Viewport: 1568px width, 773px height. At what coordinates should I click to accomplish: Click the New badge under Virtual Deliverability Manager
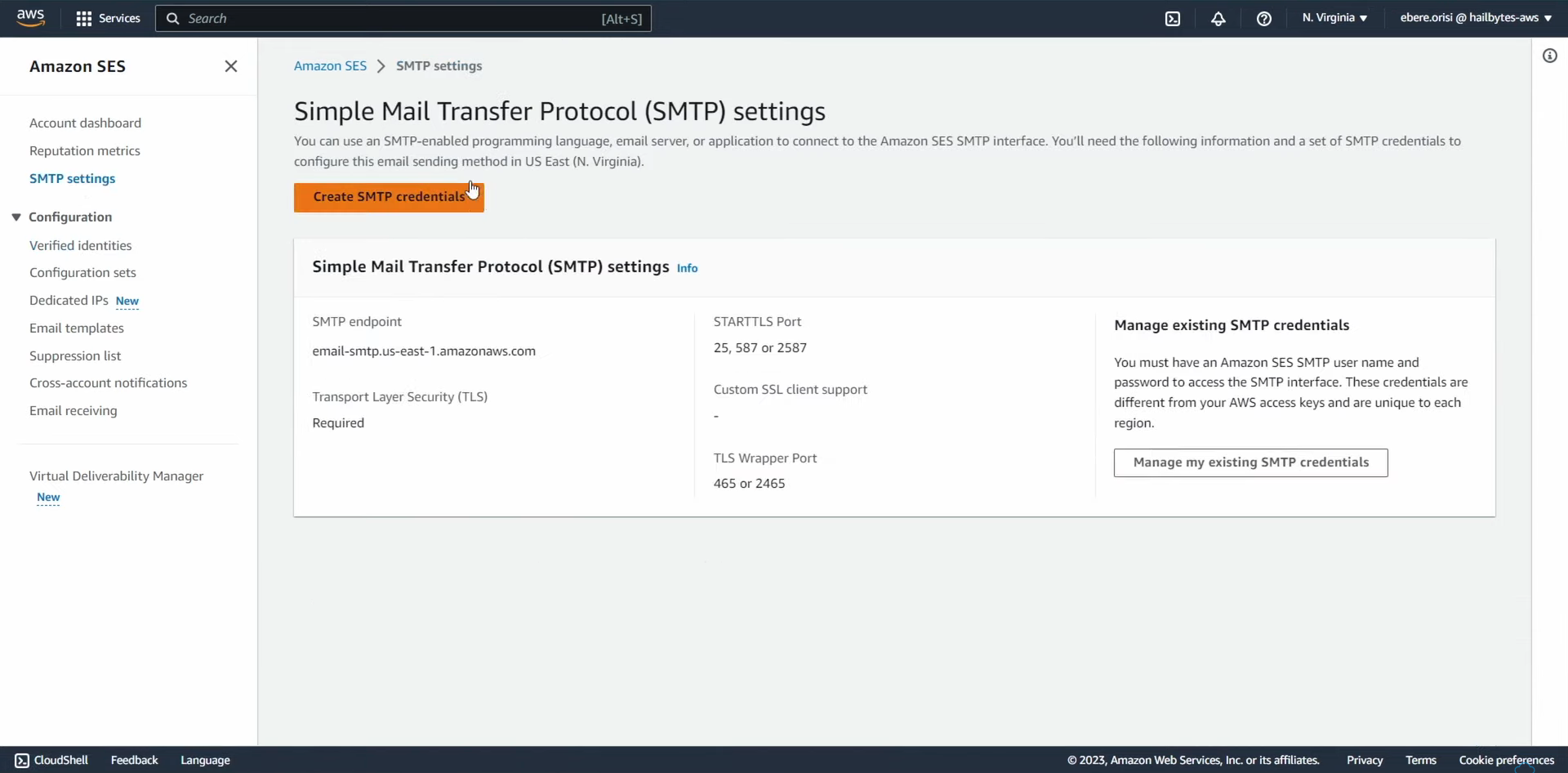coord(48,497)
